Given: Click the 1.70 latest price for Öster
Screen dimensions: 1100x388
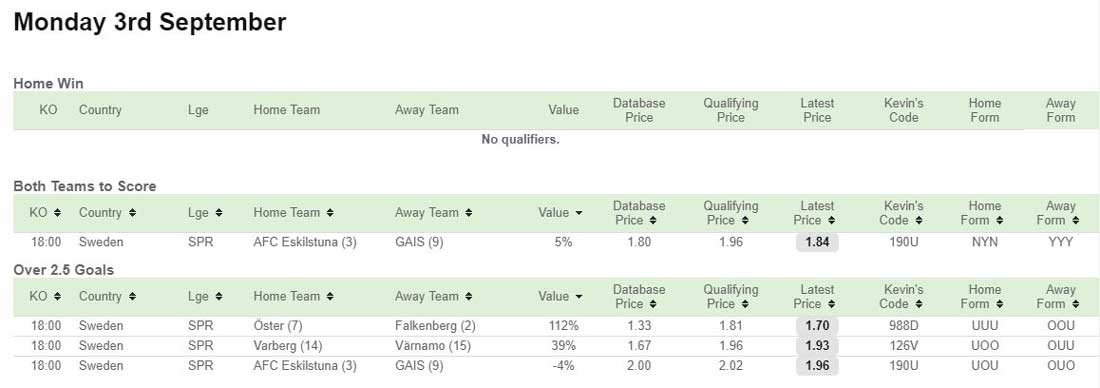Looking at the screenshot, I should click(817, 326).
